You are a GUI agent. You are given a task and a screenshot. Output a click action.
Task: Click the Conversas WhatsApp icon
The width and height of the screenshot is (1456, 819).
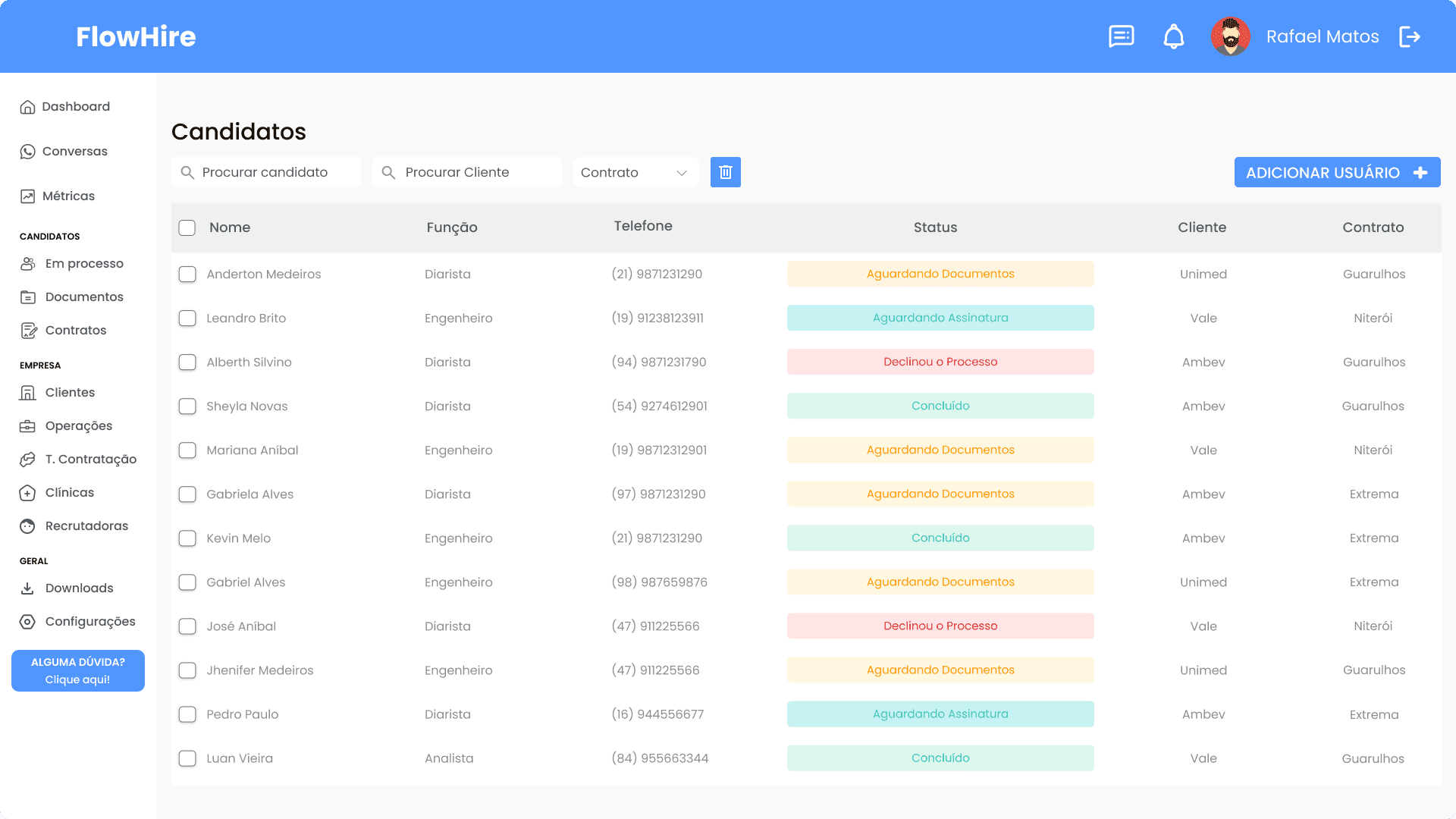coord(28,152)
